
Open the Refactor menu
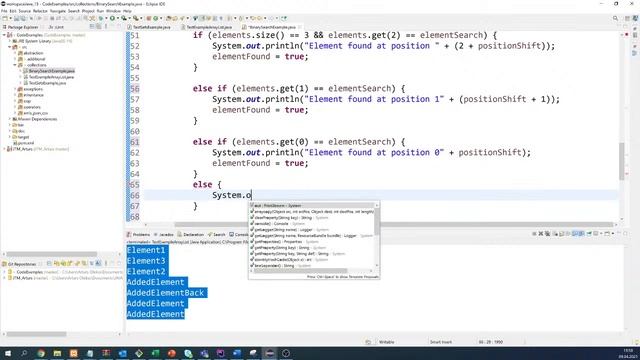point(40,11)
